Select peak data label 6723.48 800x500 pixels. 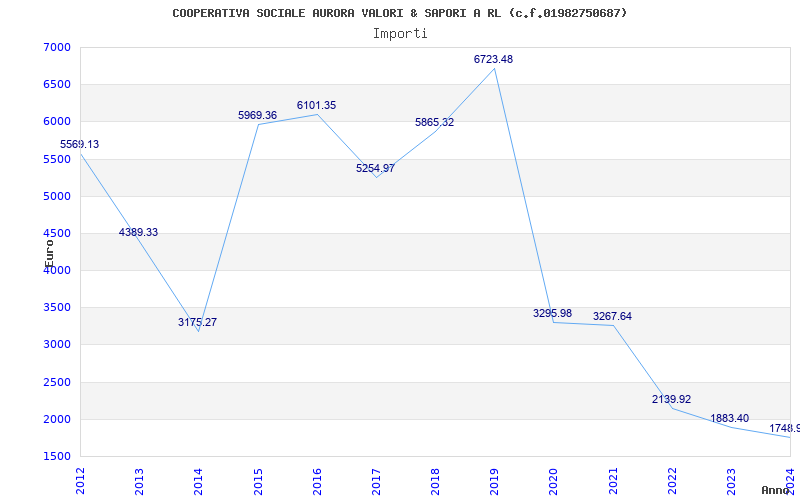pos(493,59)
